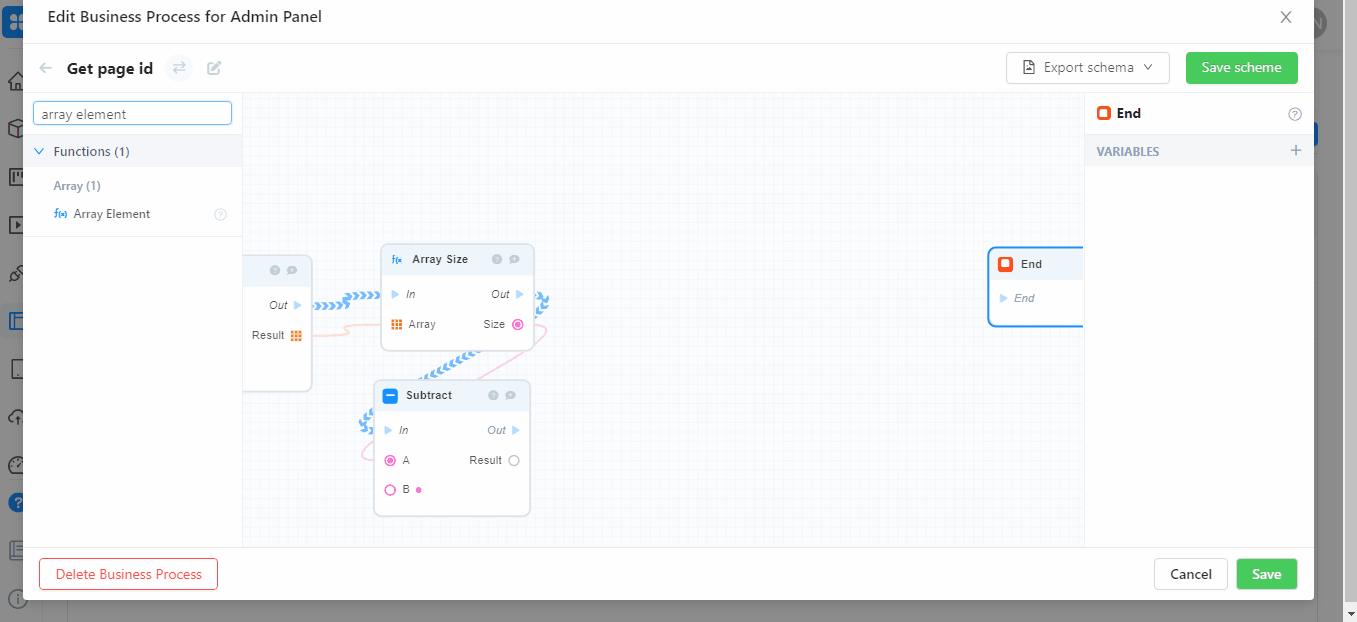Click the Result output pin on Subtract
Screen dimensions: 1357x622
pos(514,460)
